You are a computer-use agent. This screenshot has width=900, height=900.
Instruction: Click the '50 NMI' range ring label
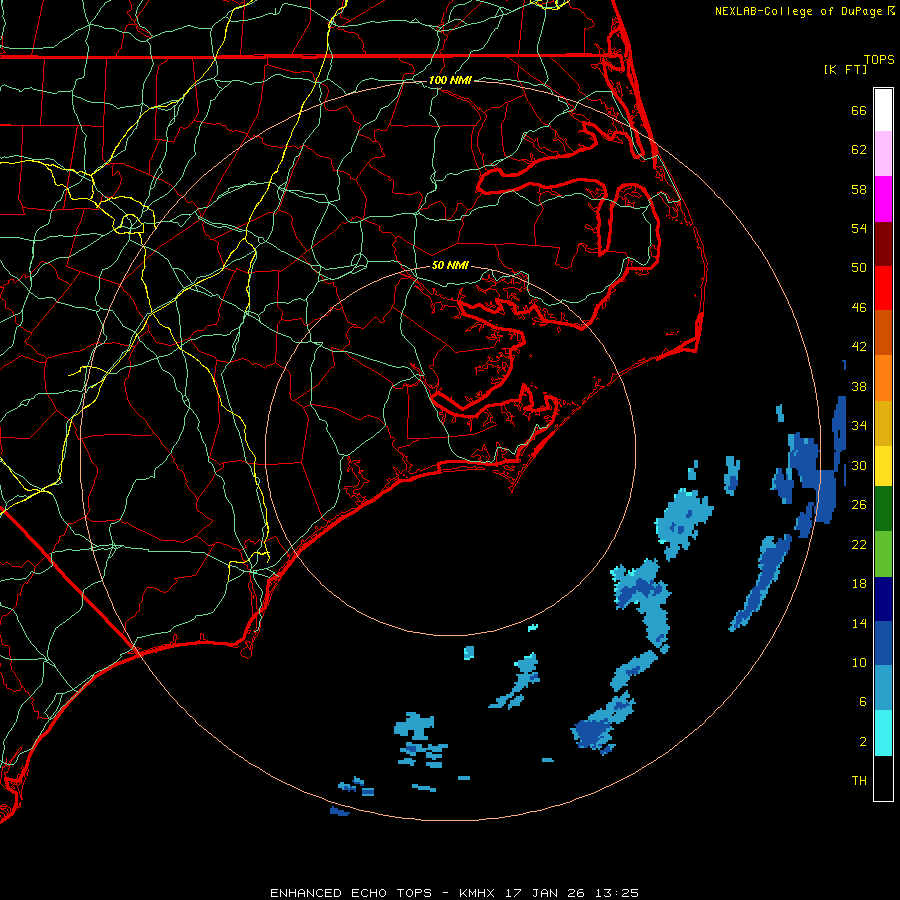click(450, 265)
